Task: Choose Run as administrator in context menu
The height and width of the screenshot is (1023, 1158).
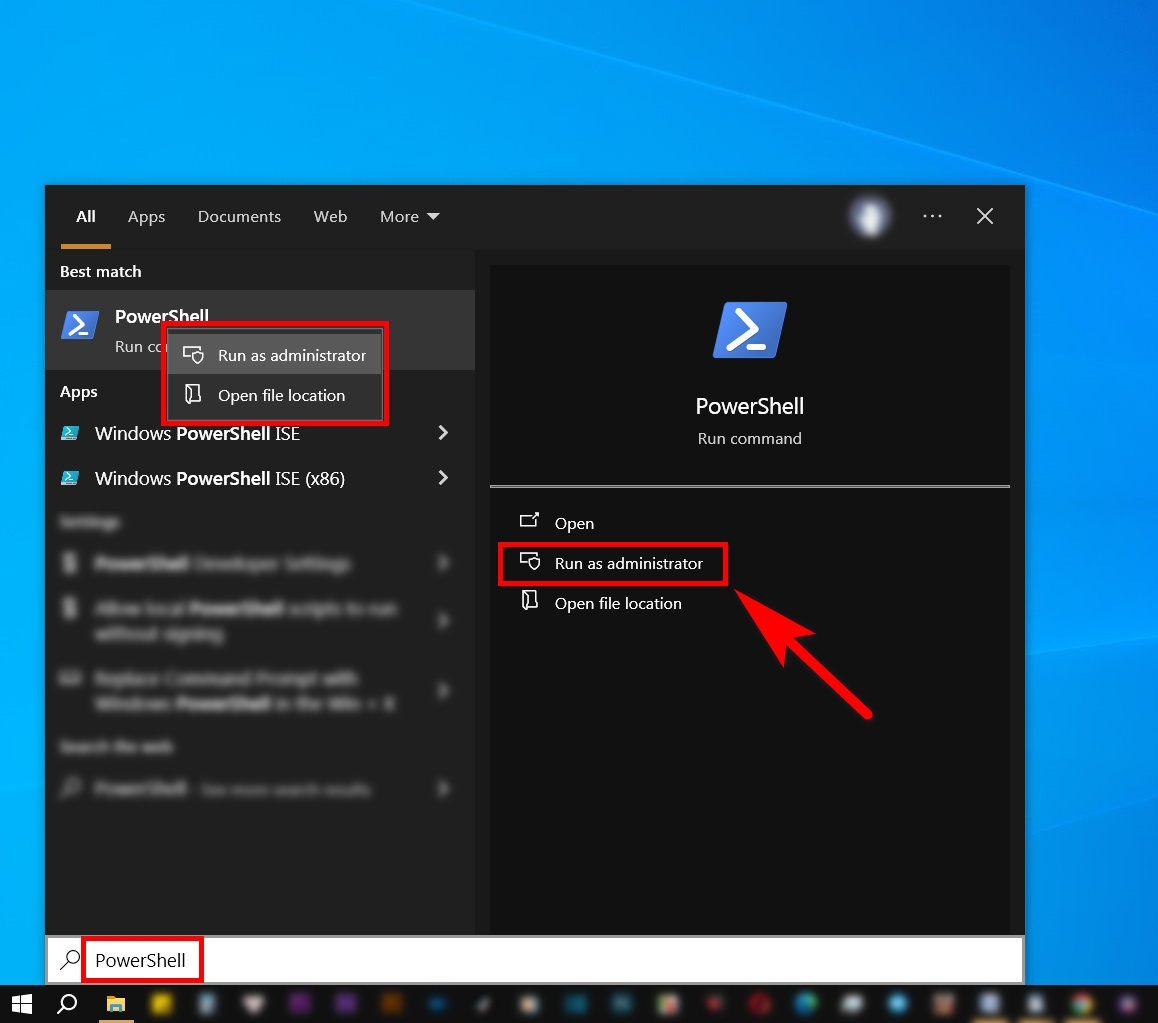Action: click(275, 355)
